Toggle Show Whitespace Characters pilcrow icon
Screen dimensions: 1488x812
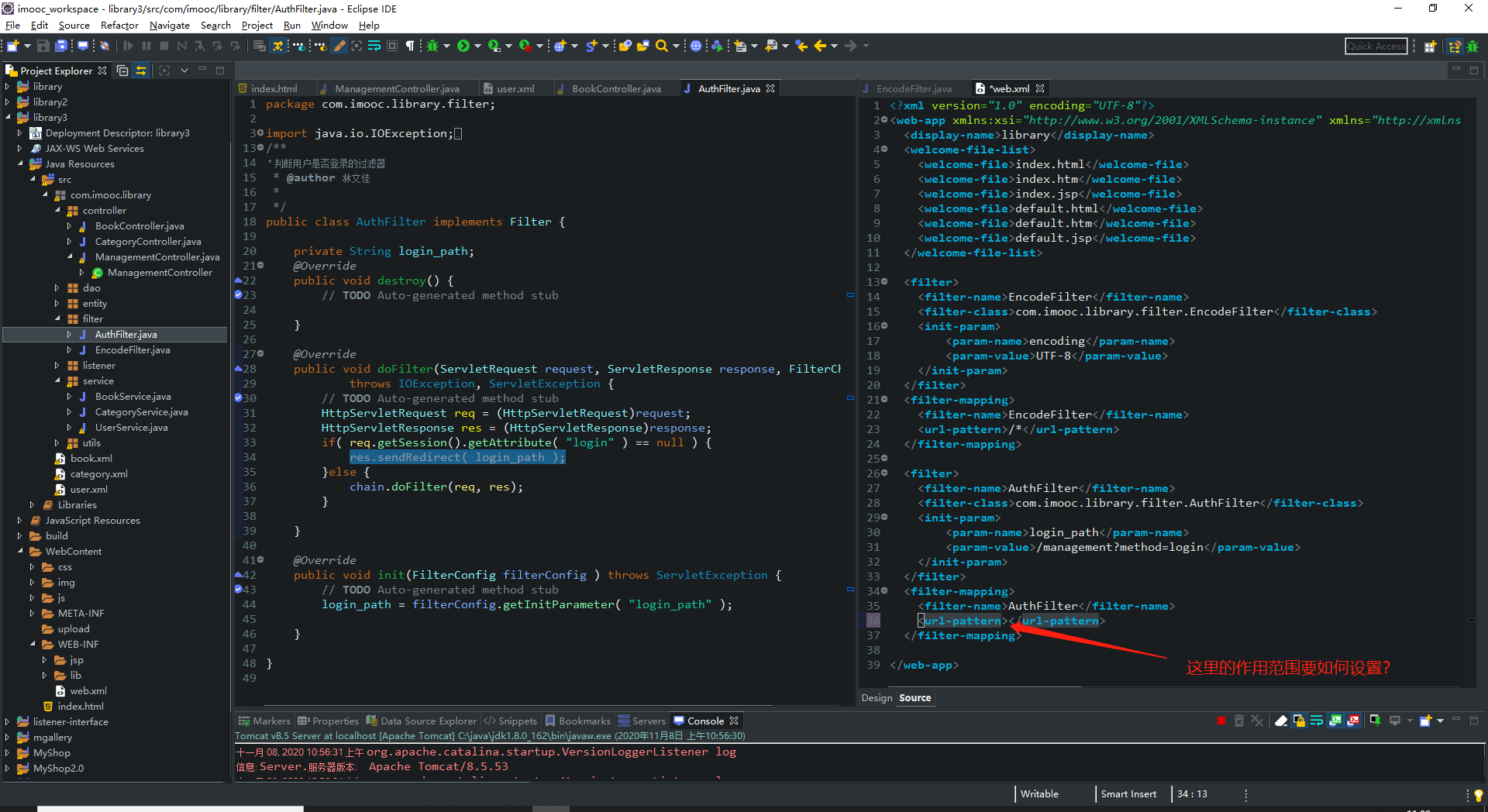pos(410,46)
